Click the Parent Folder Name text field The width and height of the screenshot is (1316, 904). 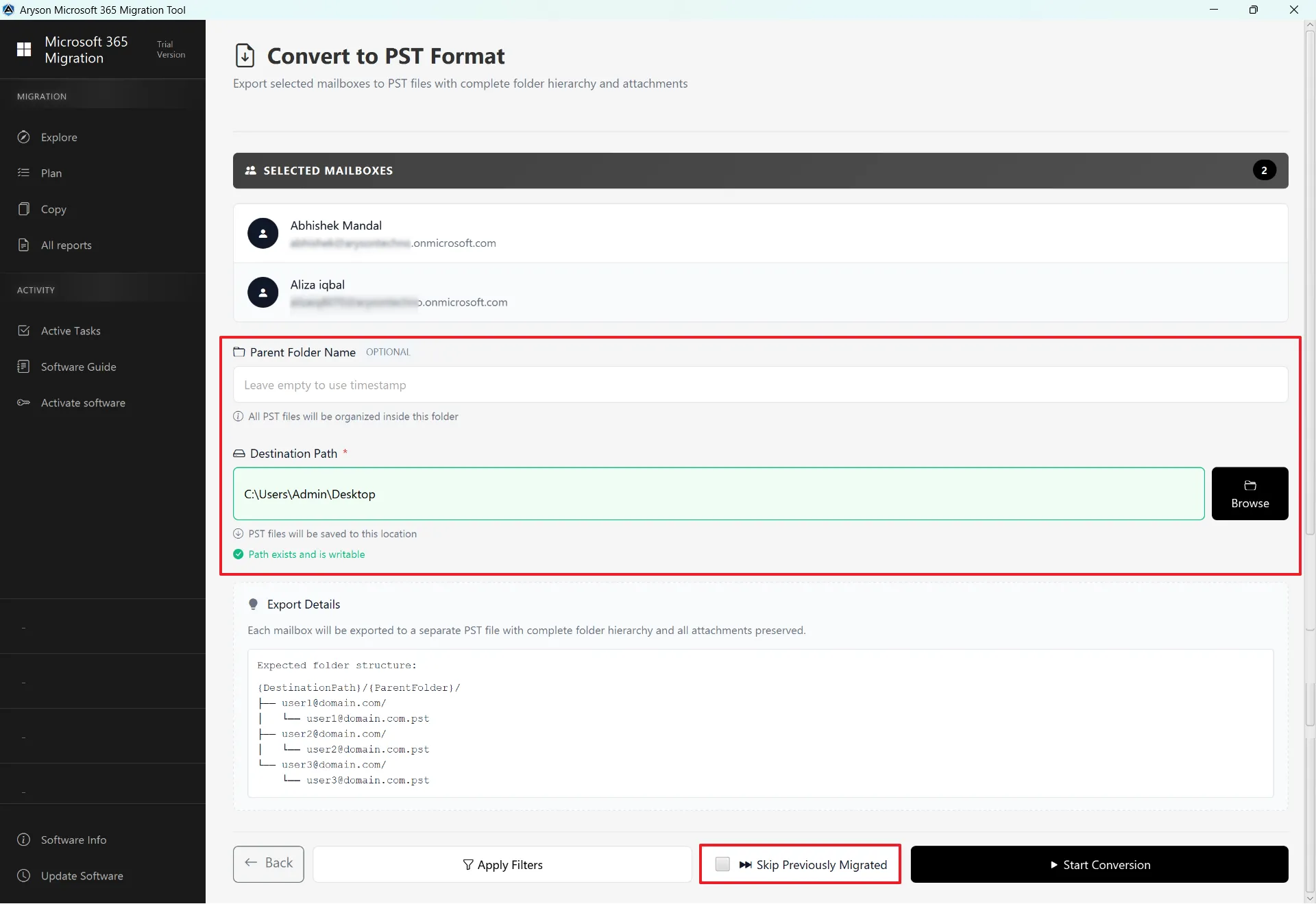coord(760,385)
